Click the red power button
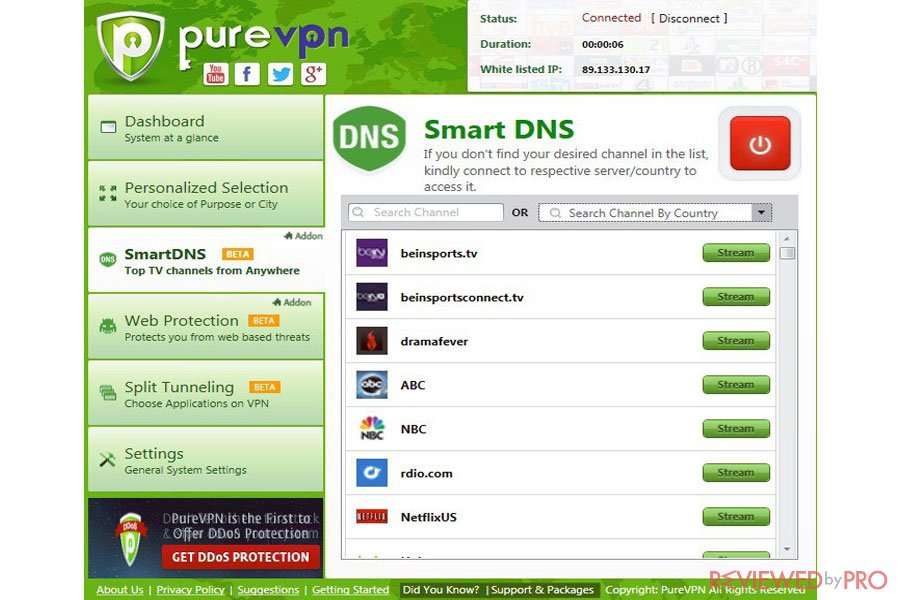Screen dimensions: 900x600 click(760, 143)
